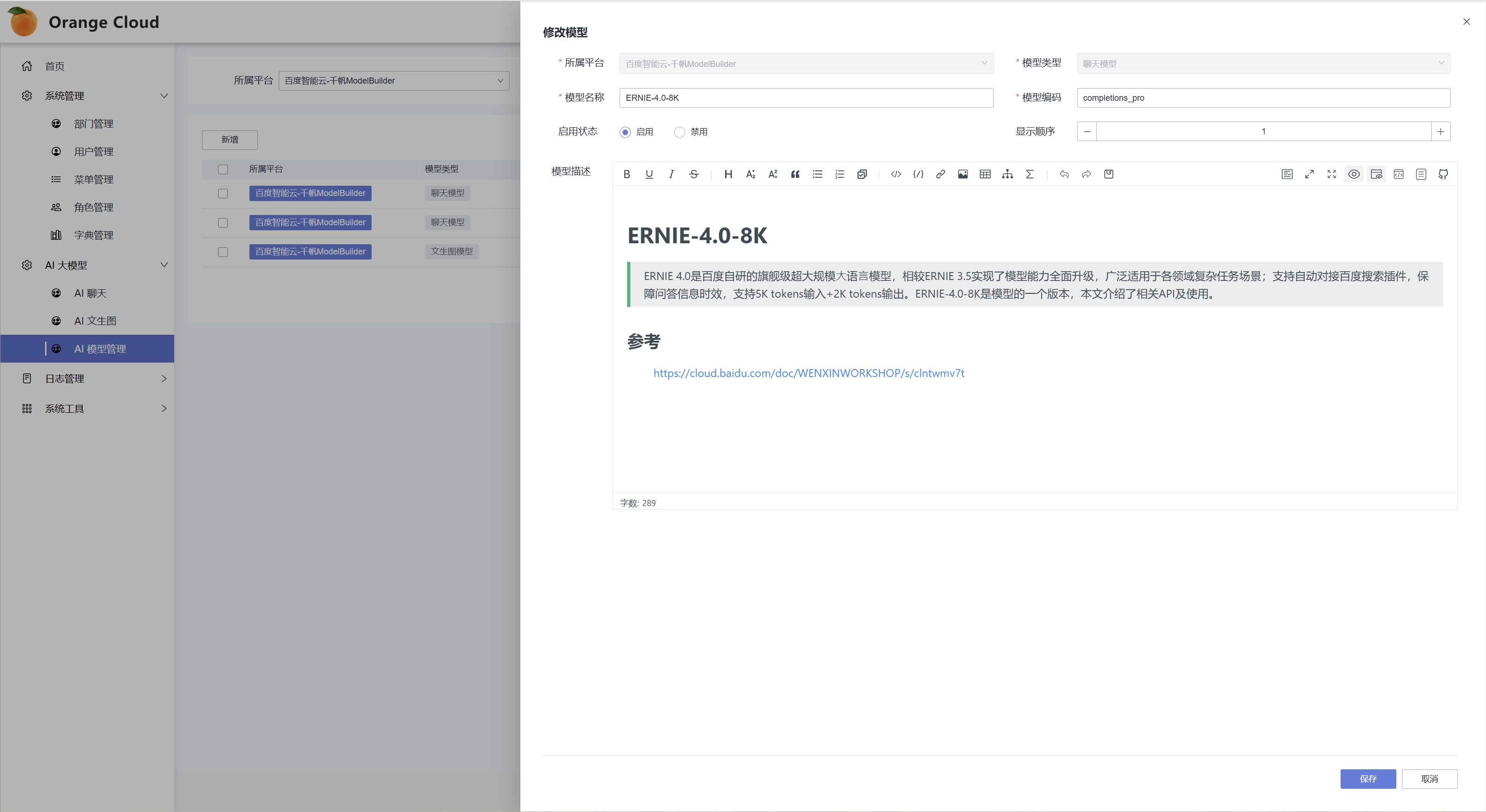1486x812 pixels.
Task: Tick the header select-all checkbox
Action: [x=223, y=169]
